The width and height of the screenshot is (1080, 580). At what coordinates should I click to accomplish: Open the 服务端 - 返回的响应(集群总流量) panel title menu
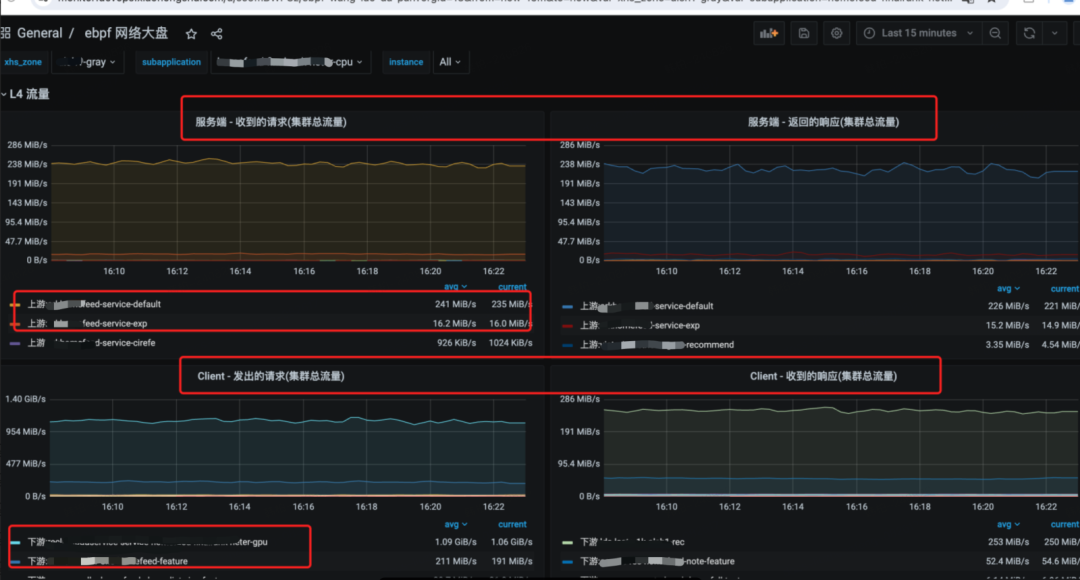click(823, 122)
